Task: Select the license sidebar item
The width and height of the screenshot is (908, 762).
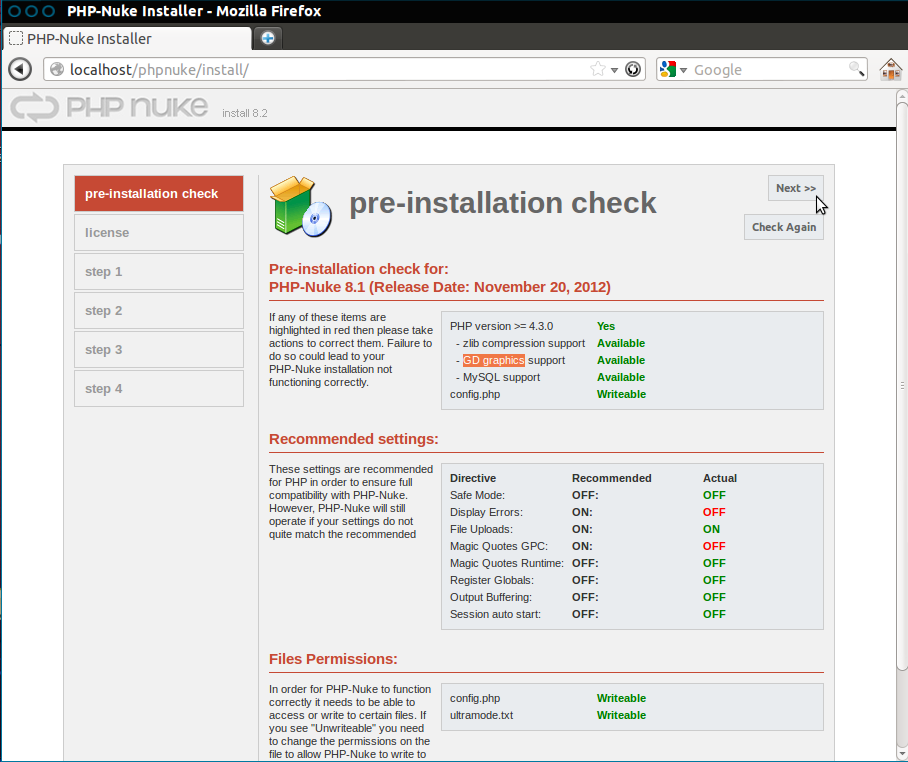Action: pos(159,232)
